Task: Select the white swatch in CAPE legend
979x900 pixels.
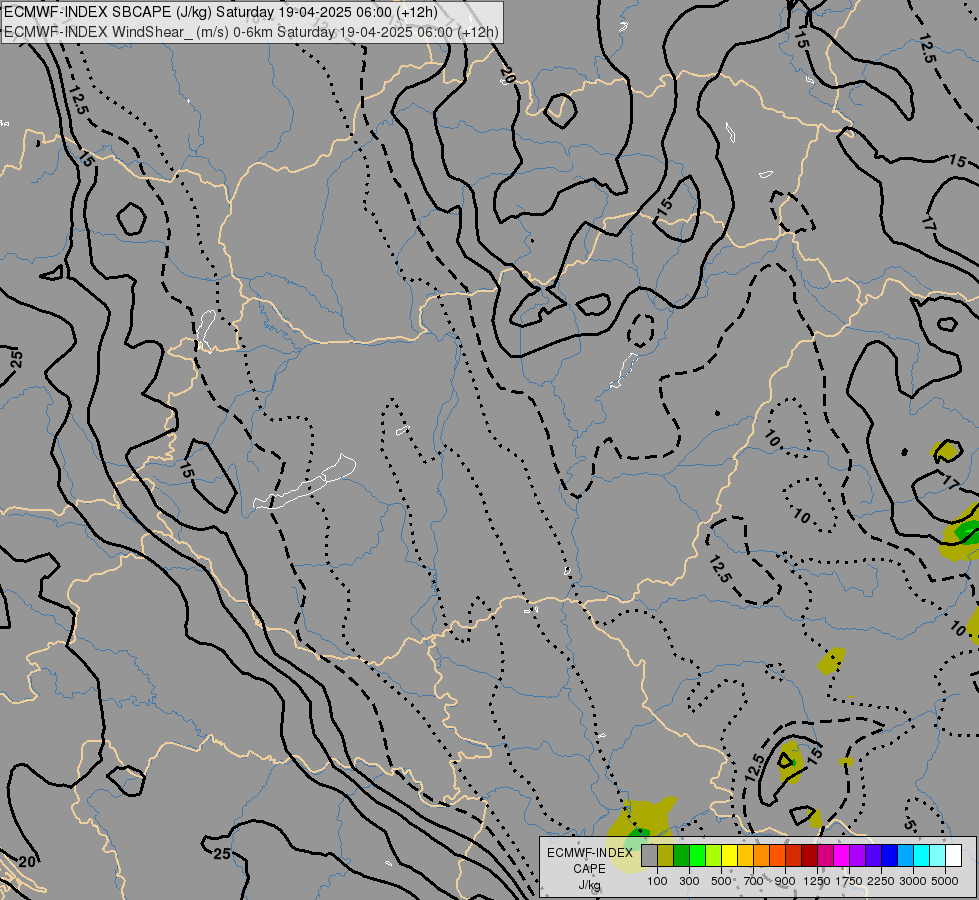Action: pos(953,856)
